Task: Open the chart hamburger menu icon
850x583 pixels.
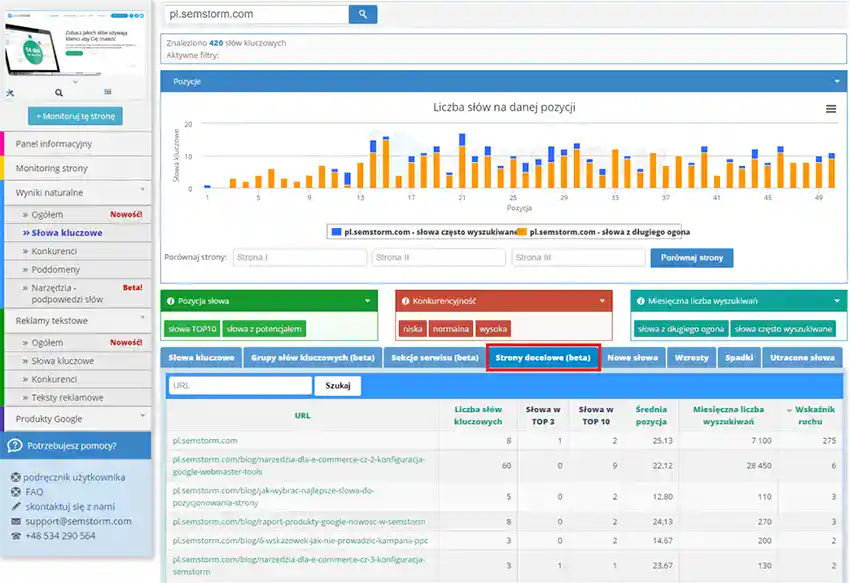Action: 830,109
